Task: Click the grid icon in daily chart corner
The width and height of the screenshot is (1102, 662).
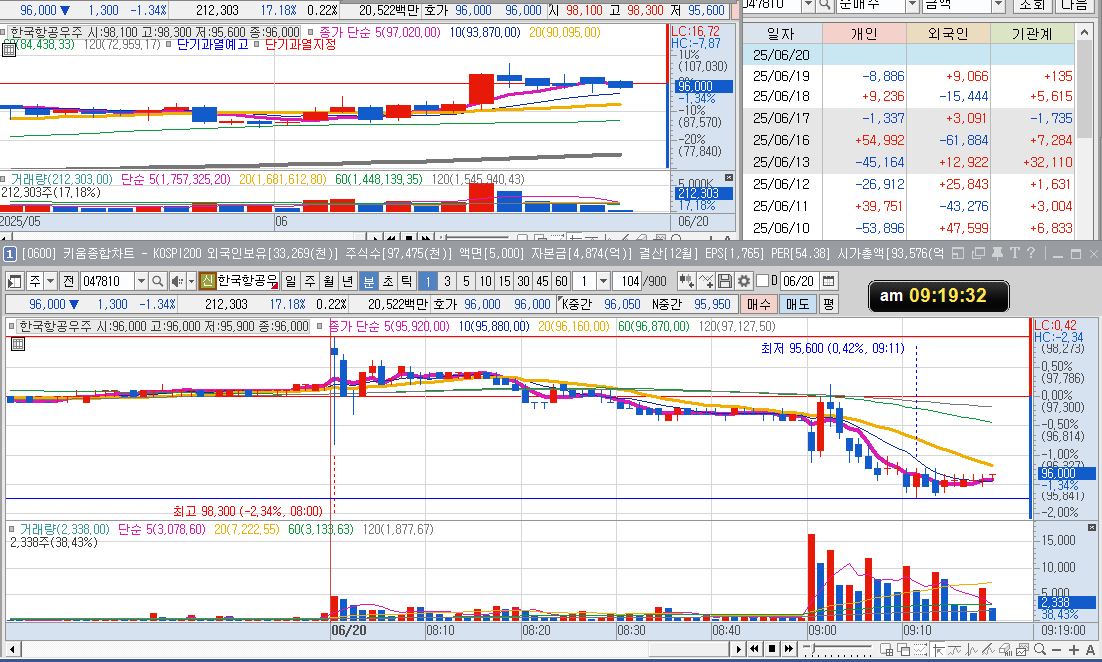Action: [9, 50]
